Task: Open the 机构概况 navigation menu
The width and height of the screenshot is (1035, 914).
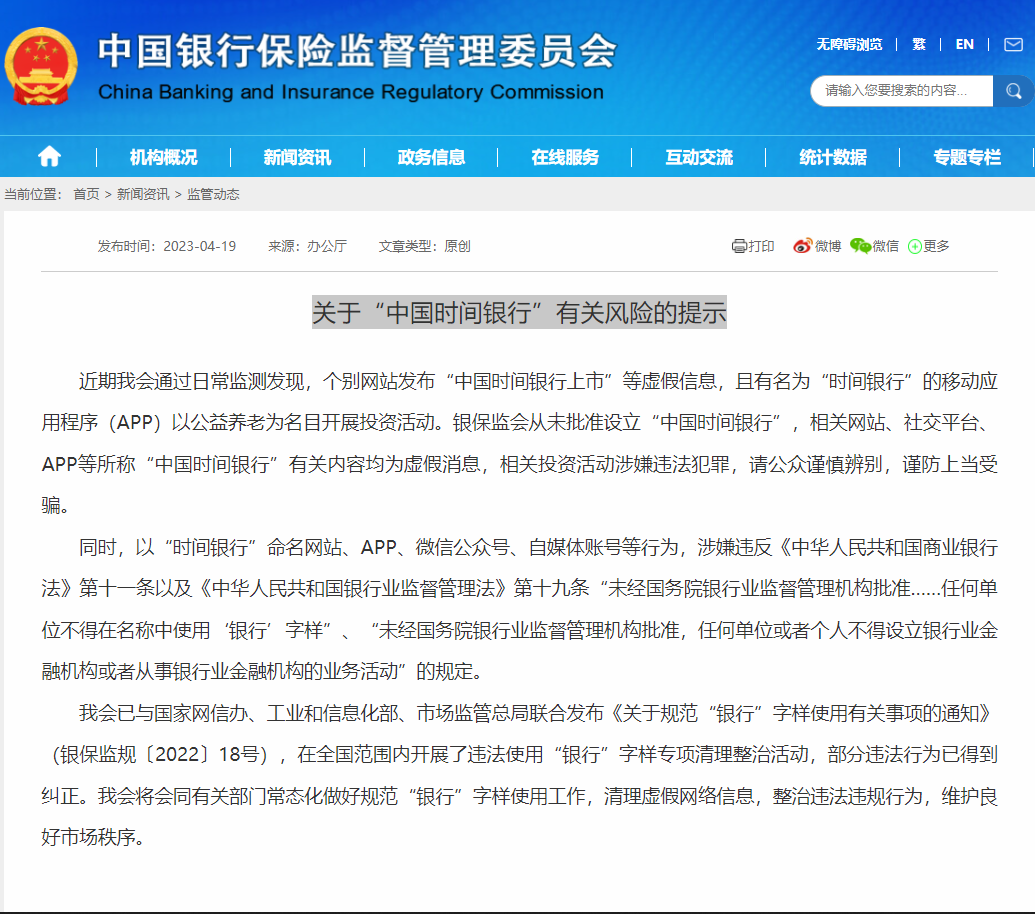Action: (x=163, y=157)
